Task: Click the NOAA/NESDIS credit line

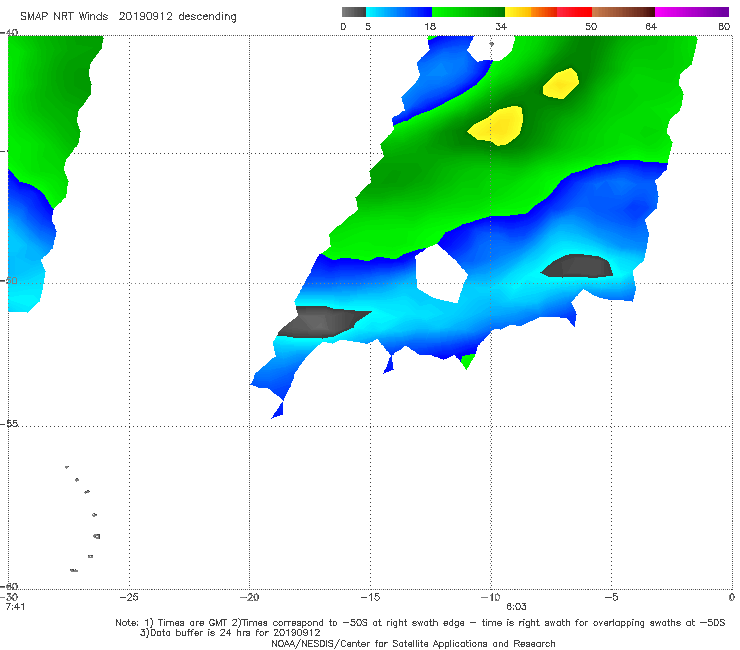Action: pos(413,644)
